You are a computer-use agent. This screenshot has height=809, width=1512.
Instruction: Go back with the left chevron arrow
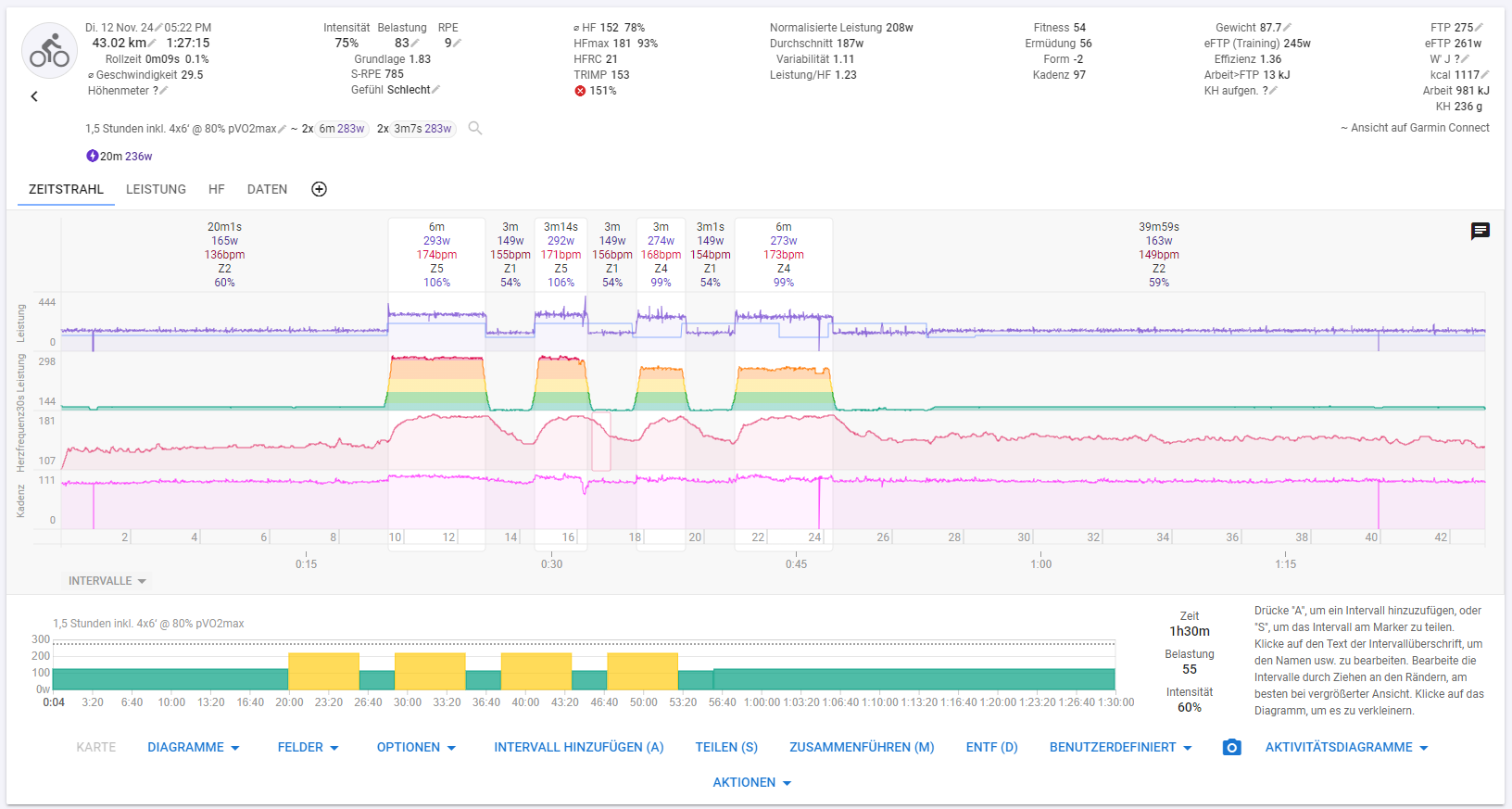(x=34, y=96)
